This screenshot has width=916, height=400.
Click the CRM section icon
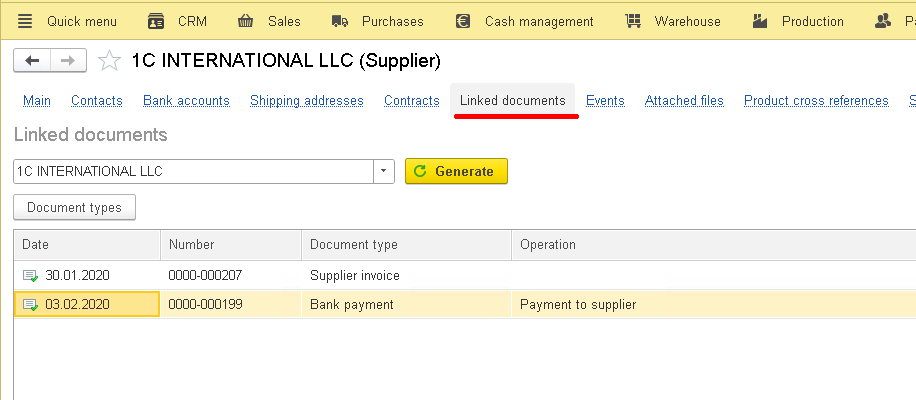click(156, 21)
